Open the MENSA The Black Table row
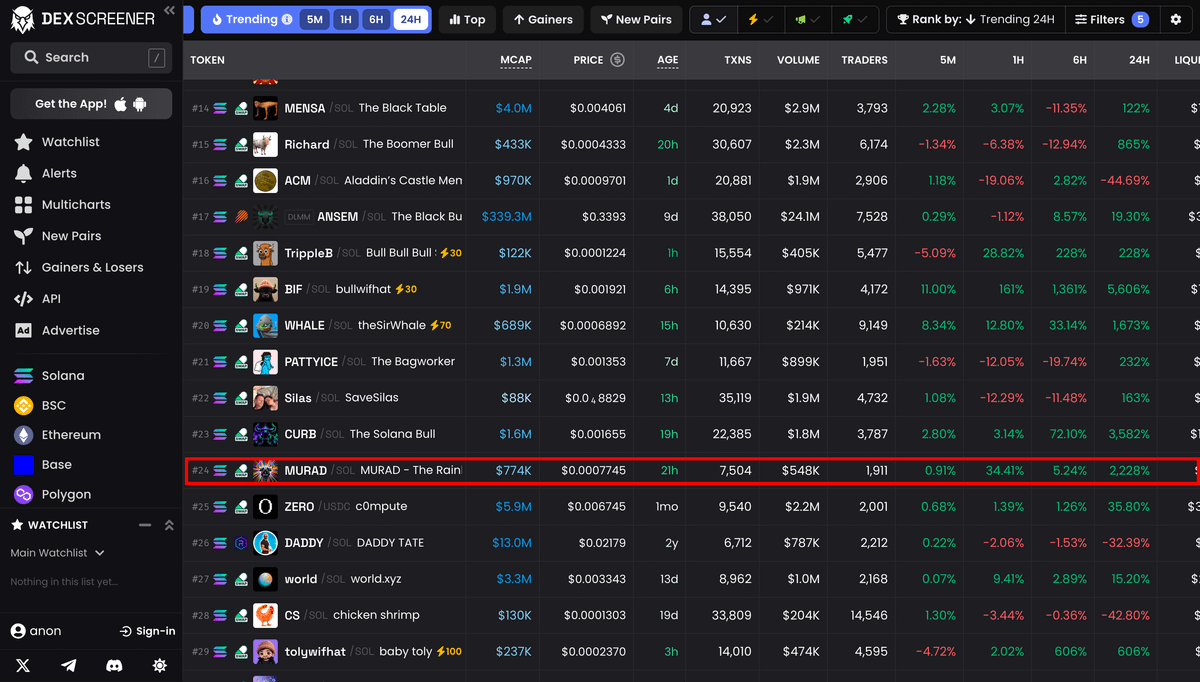The width and height of the screenshot is (1200, 682). (x=691, y=108)
